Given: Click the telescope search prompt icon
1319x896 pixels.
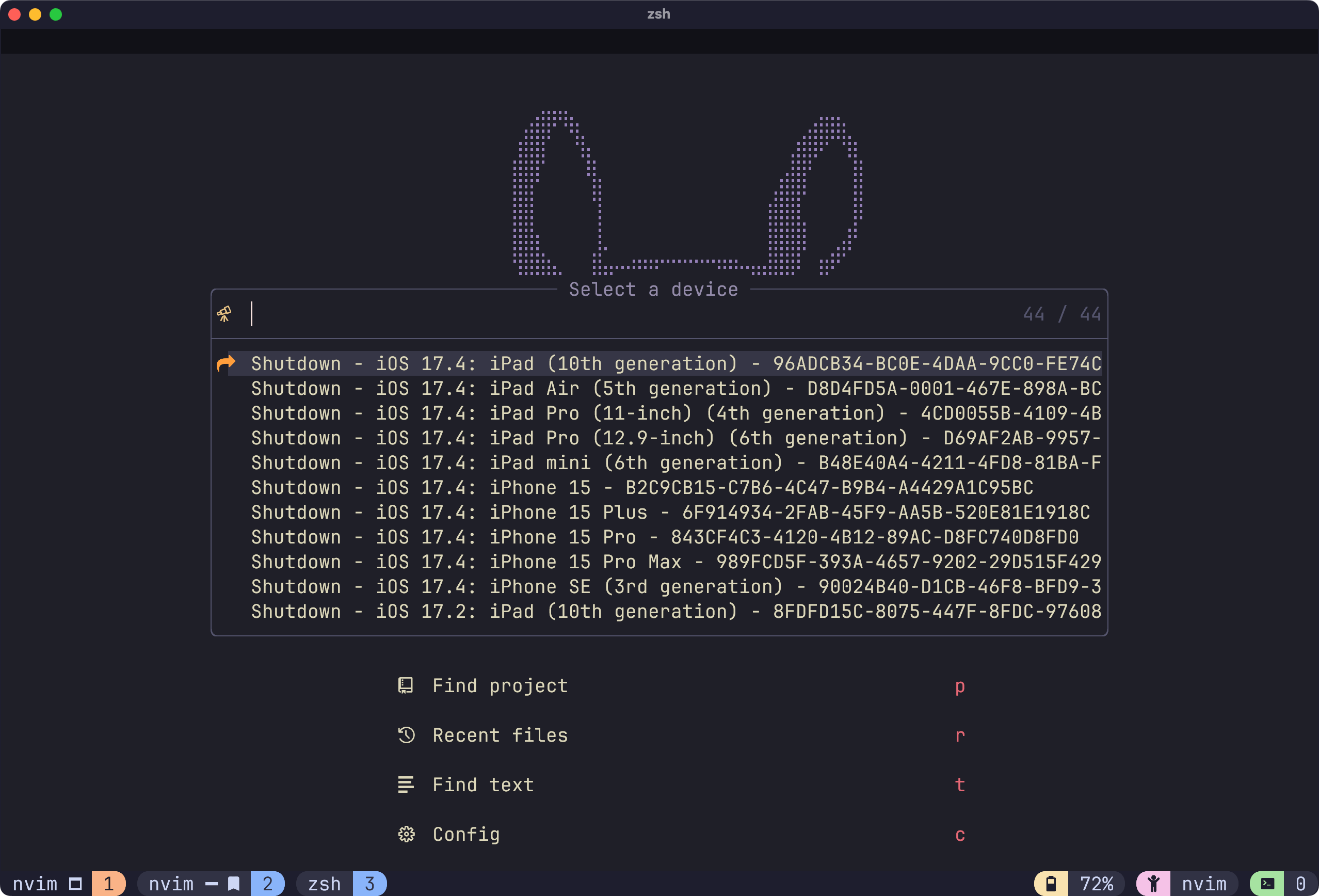Looking at the screenshot, I should coord(224,313).
